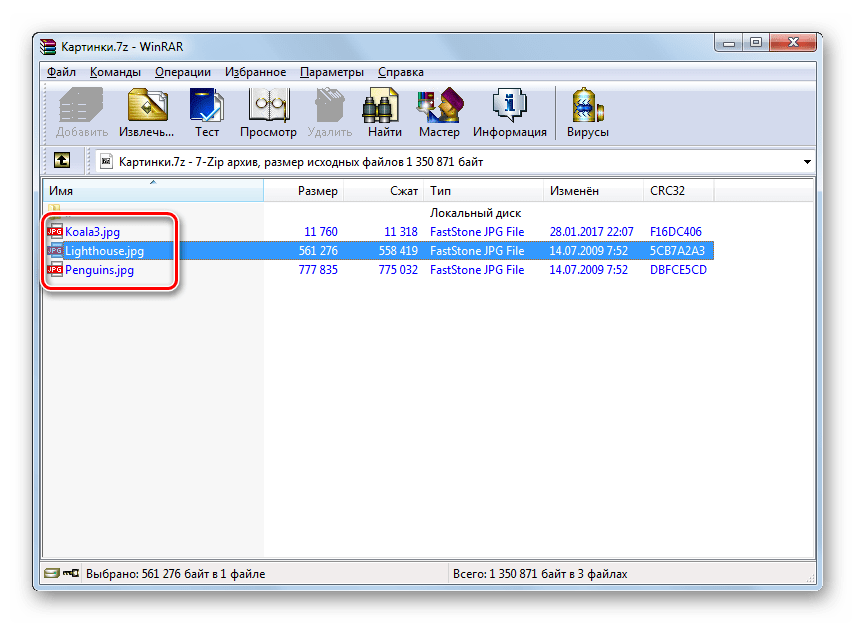Viewport: 856px width, 624px height.
Task: Click the Lighthouse.jpg file icon
Action: click(x=55, y=251)
